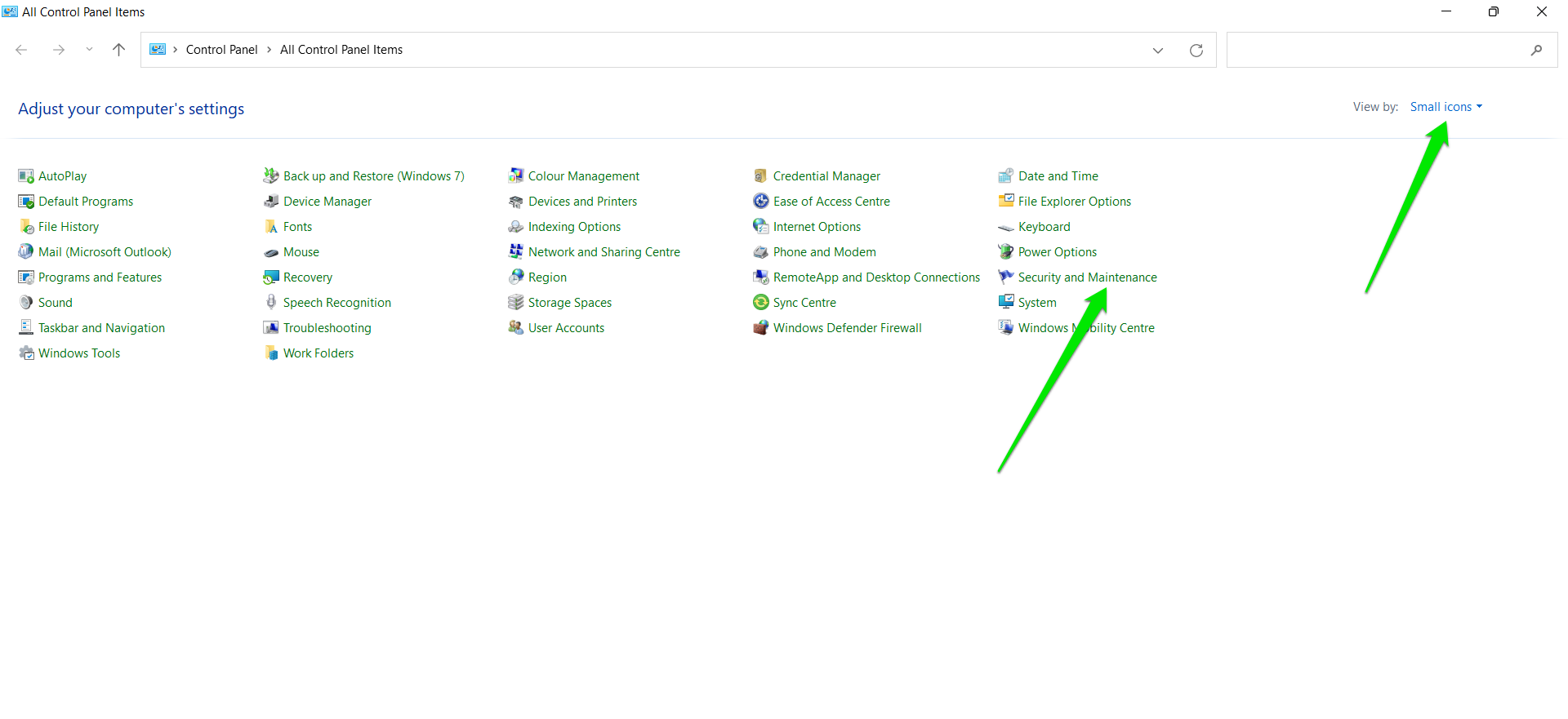Open the Troubleshooting link

click(327, 328)
